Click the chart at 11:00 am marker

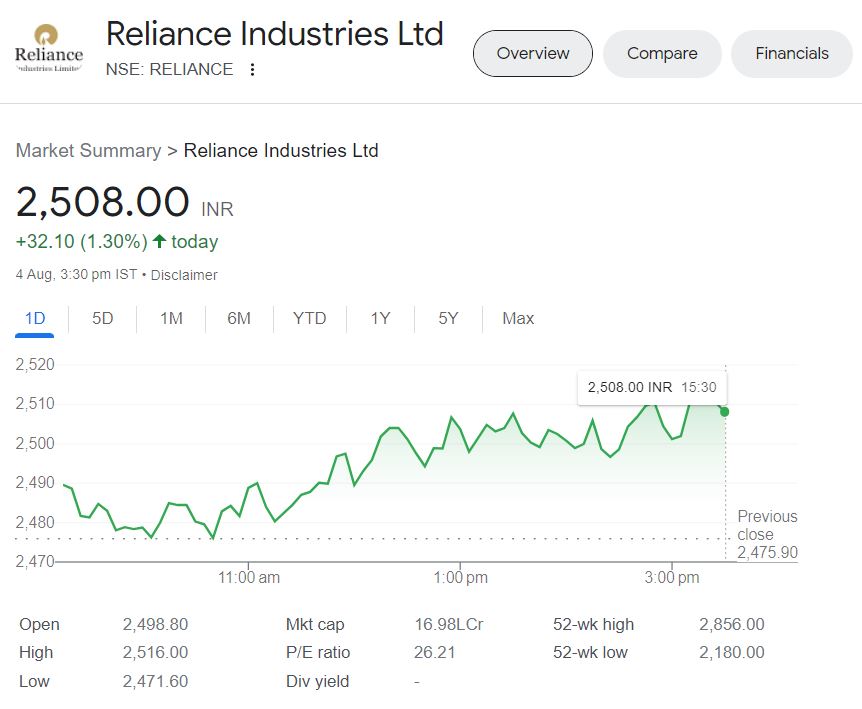(x=249, y=577)
